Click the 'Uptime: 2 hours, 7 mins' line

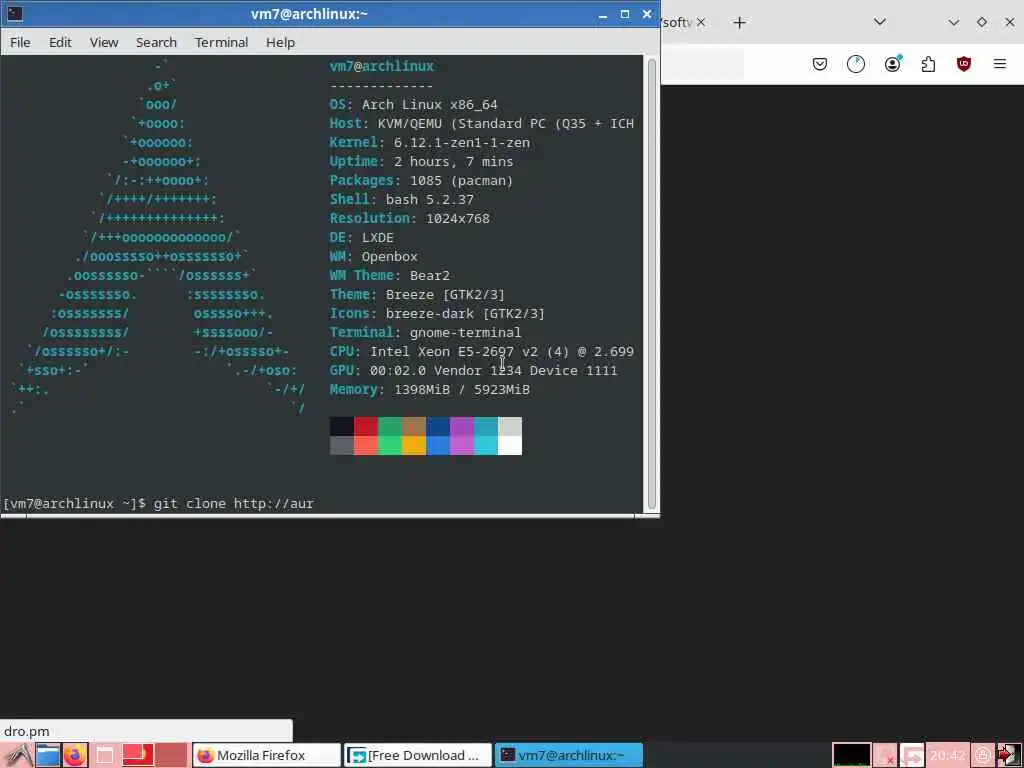(x=421, y=161)
